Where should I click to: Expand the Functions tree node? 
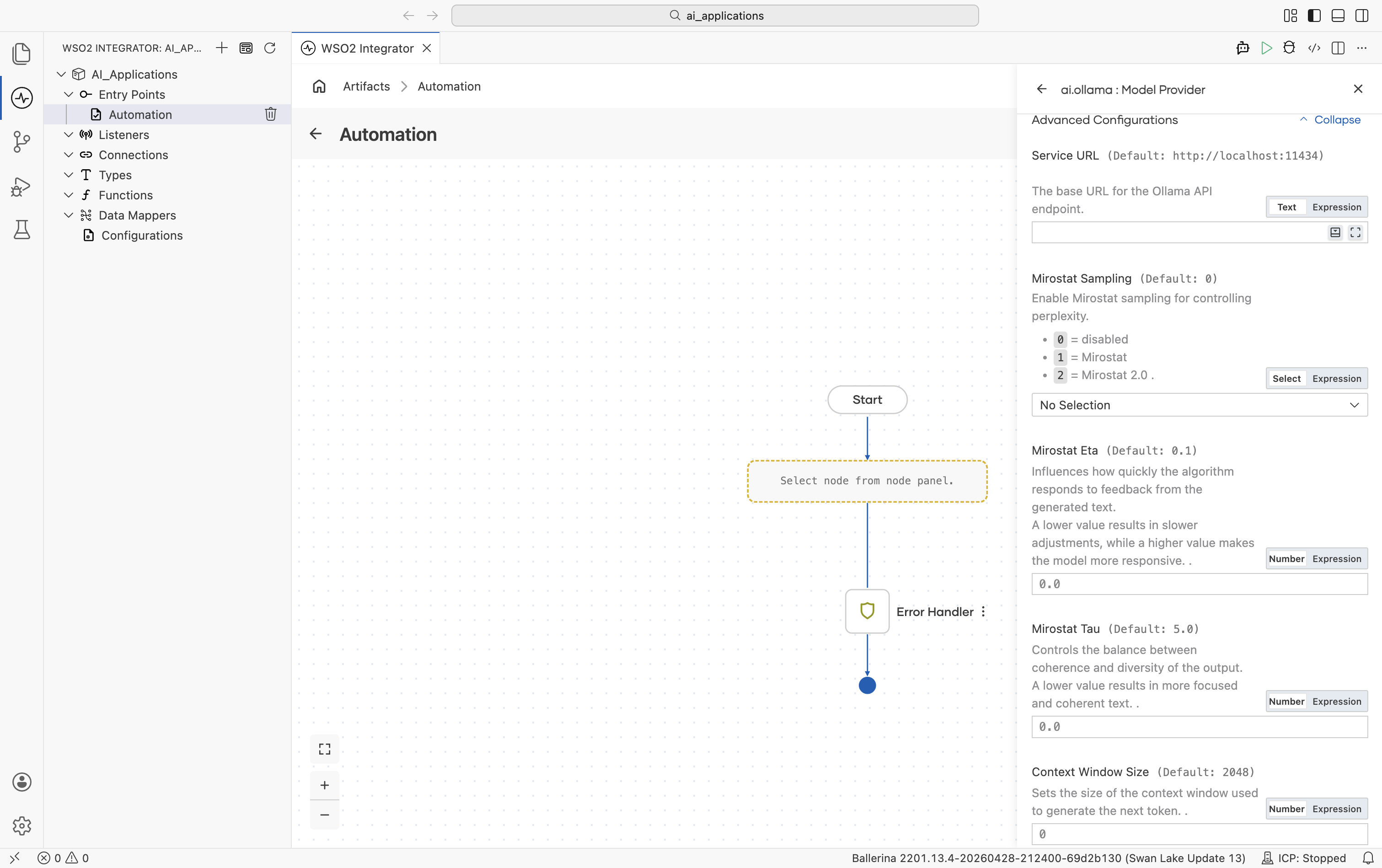coord(69,195)
